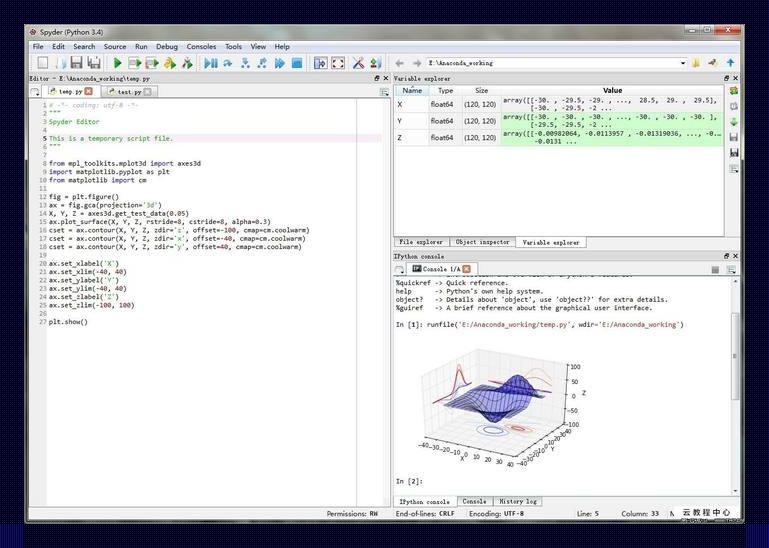The width and height of the screenshot is (769, 548).
Task: Open the Source menu
Action: pyautogui.click(x=115, y=47)
